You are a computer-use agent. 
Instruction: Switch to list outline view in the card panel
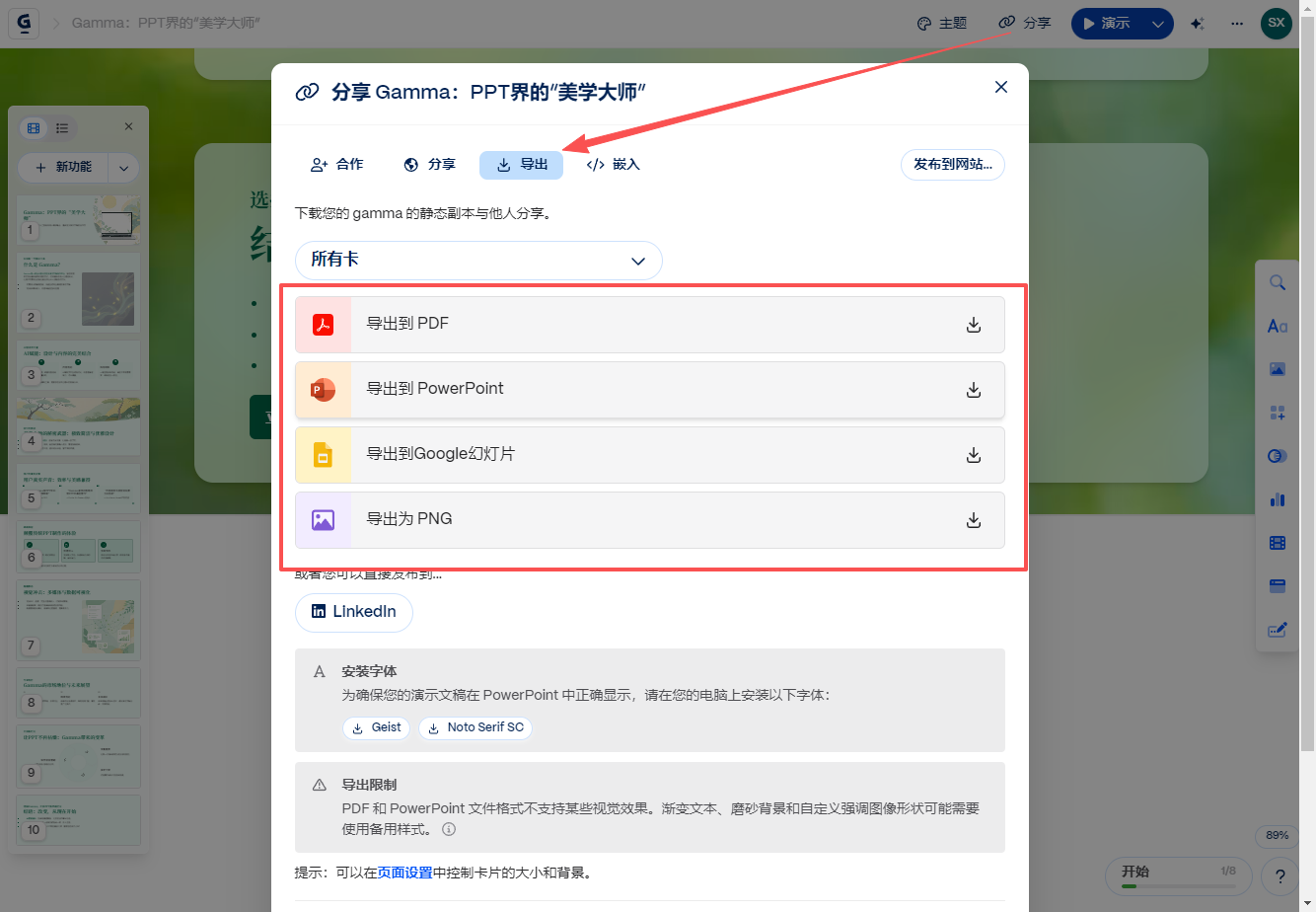click(x=62, y=128)
